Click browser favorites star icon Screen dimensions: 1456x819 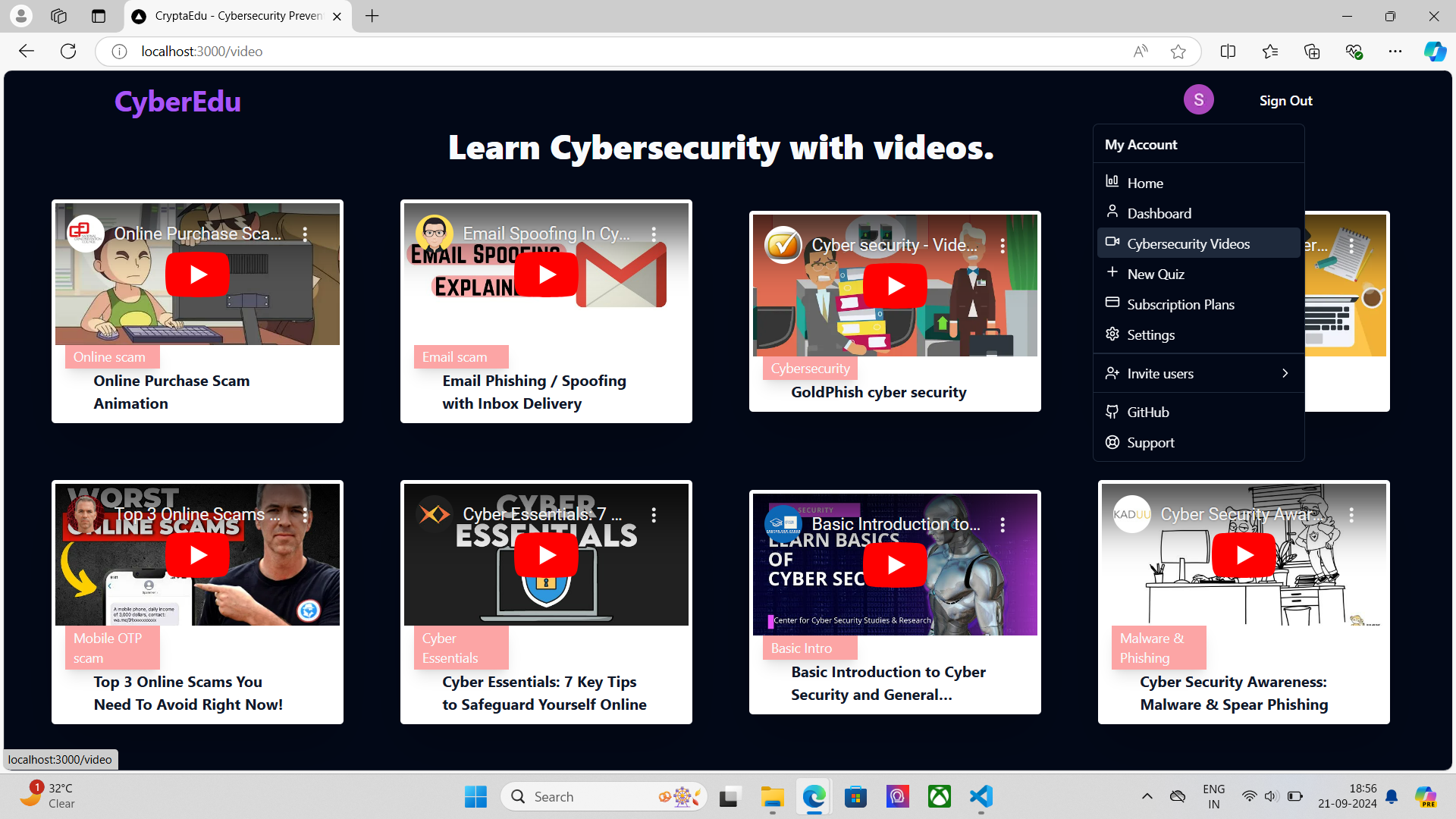point(1178,52)
